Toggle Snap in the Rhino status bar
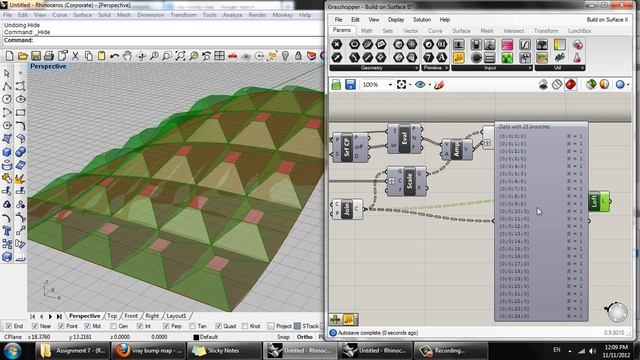The height and width of the screenshot is (360, 640). [x=283, y=337]
